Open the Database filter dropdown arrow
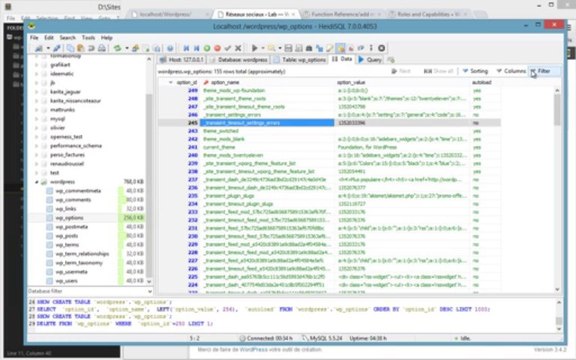 [150, 291]
